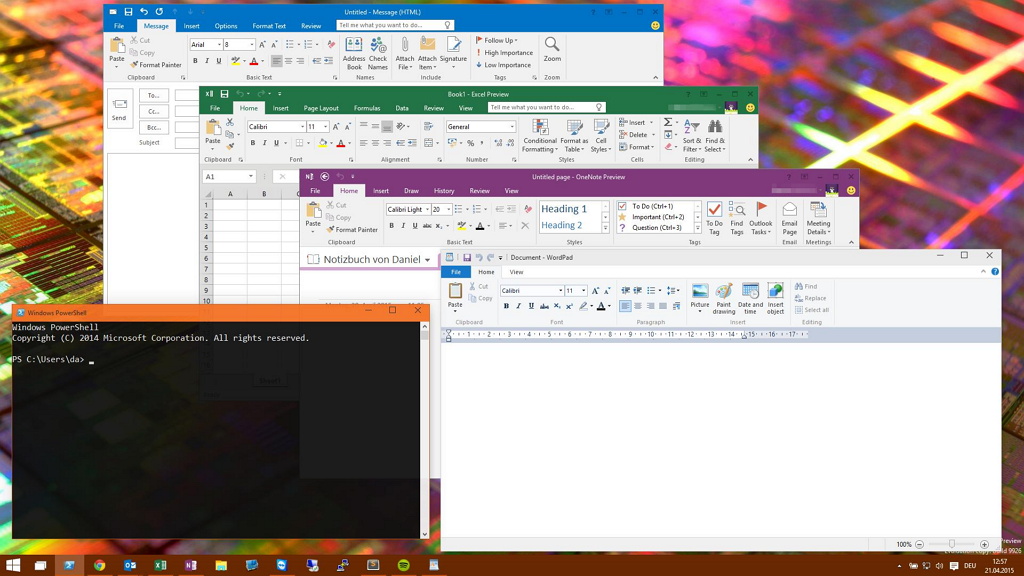Open the History tab in OneNote
Screen dimensions: 1024x576
[444, 191]
